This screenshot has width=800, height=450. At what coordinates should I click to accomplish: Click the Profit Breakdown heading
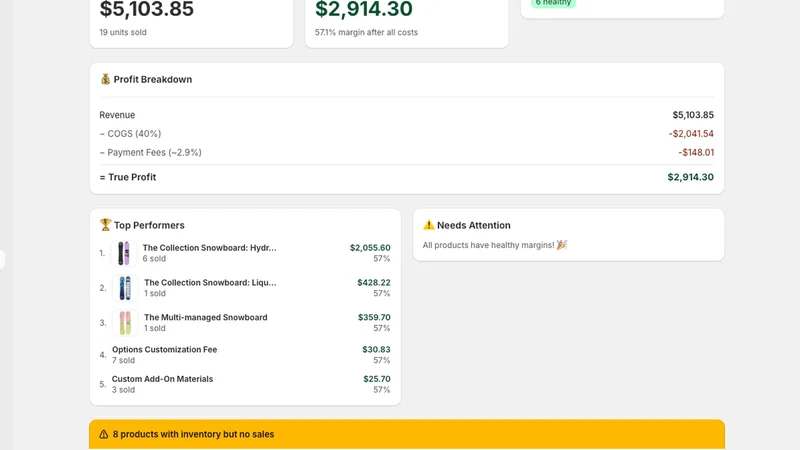pos(153,79)
